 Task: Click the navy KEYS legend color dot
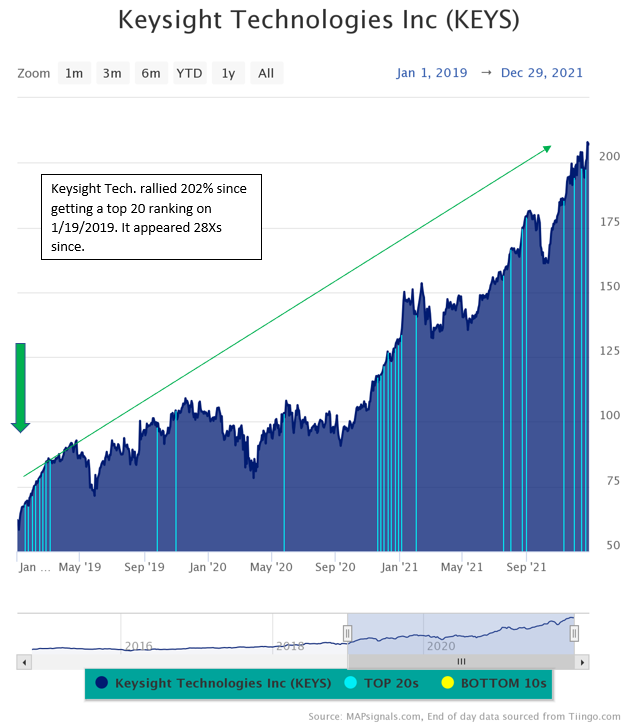(x=102, y=682)
